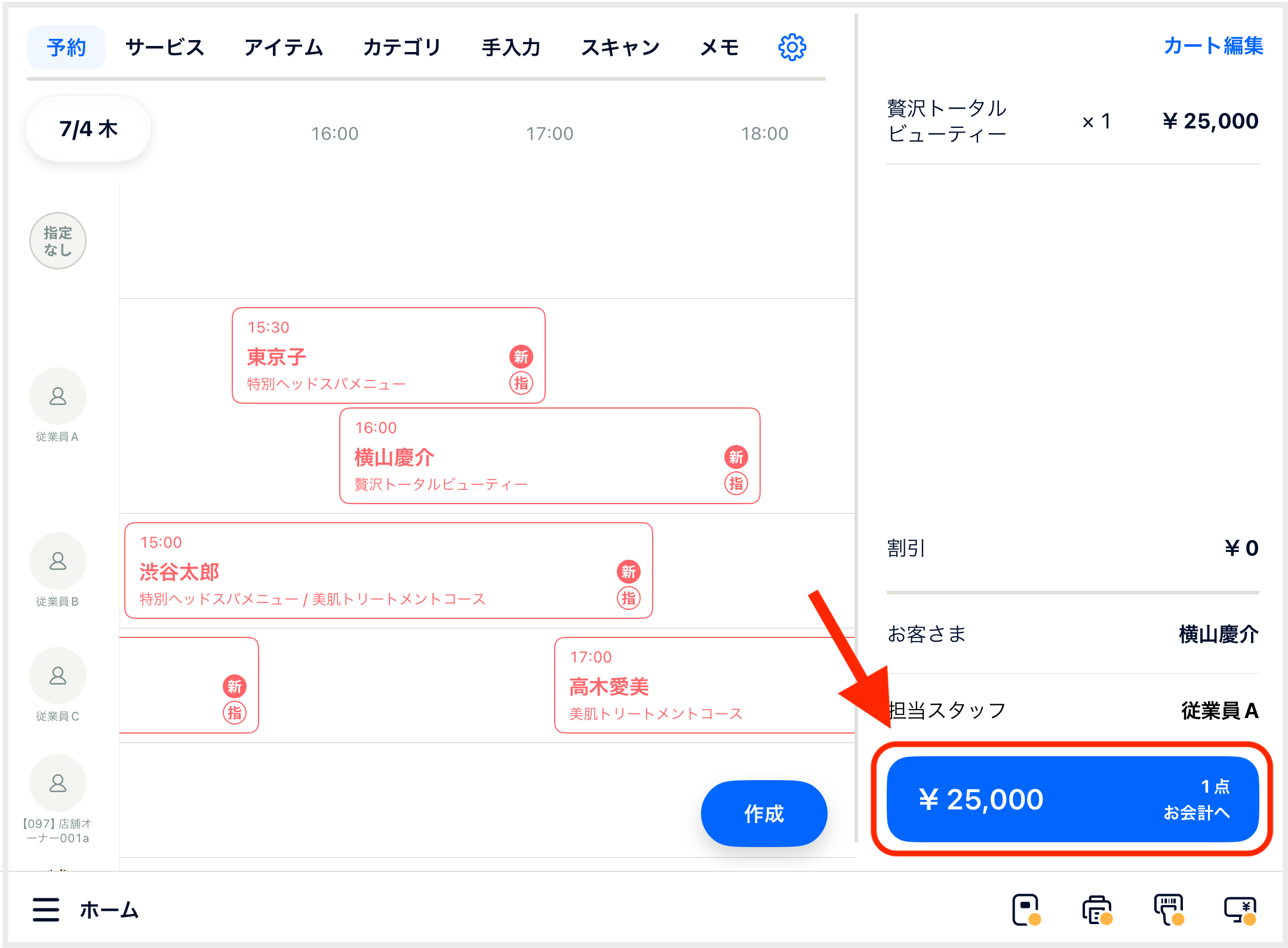
Task: Tap the 指 badge on the cut-off 従業員C reservation
Action: click(235, 713)
